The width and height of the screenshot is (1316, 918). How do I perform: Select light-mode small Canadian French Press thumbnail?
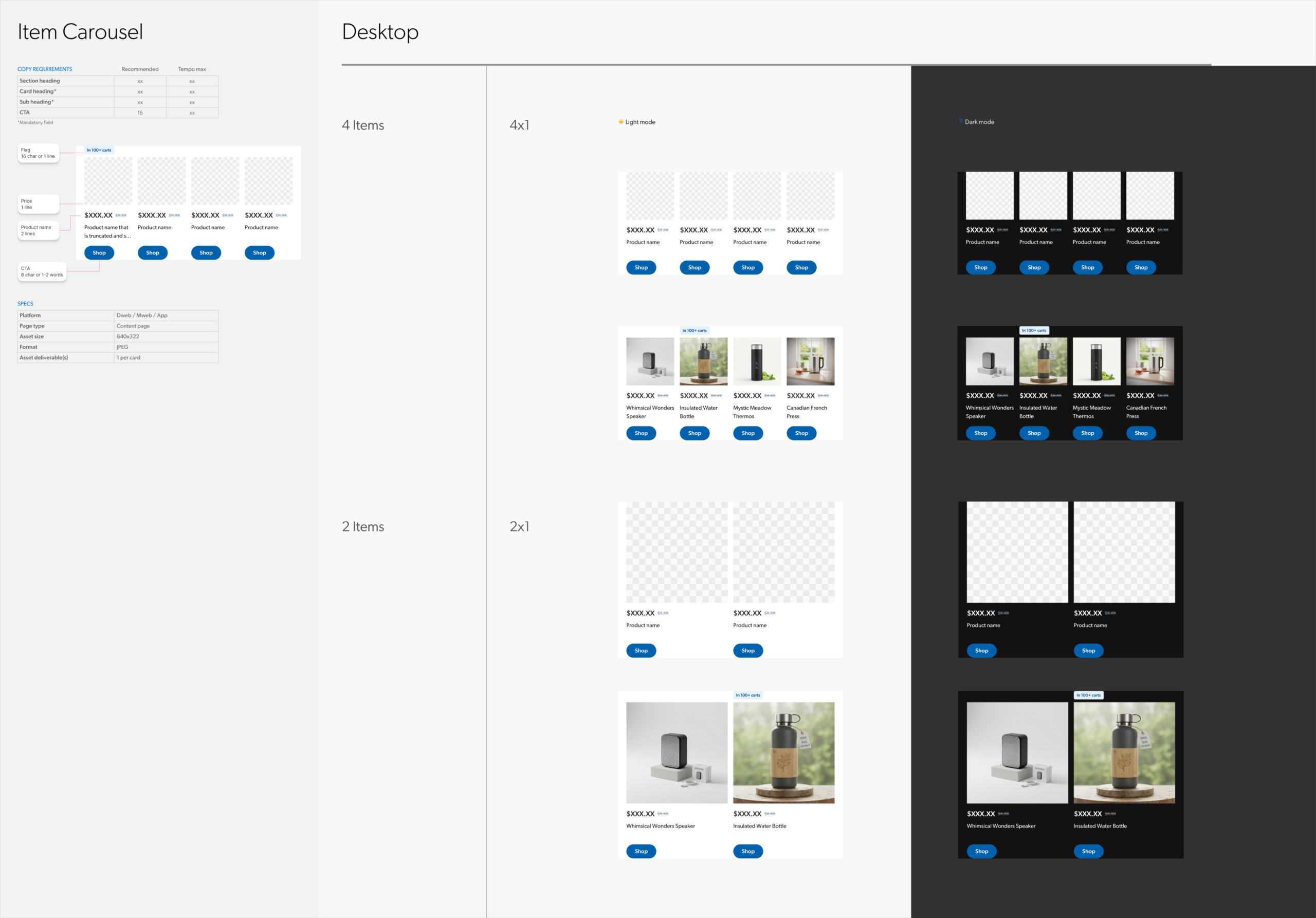(810, 361)
